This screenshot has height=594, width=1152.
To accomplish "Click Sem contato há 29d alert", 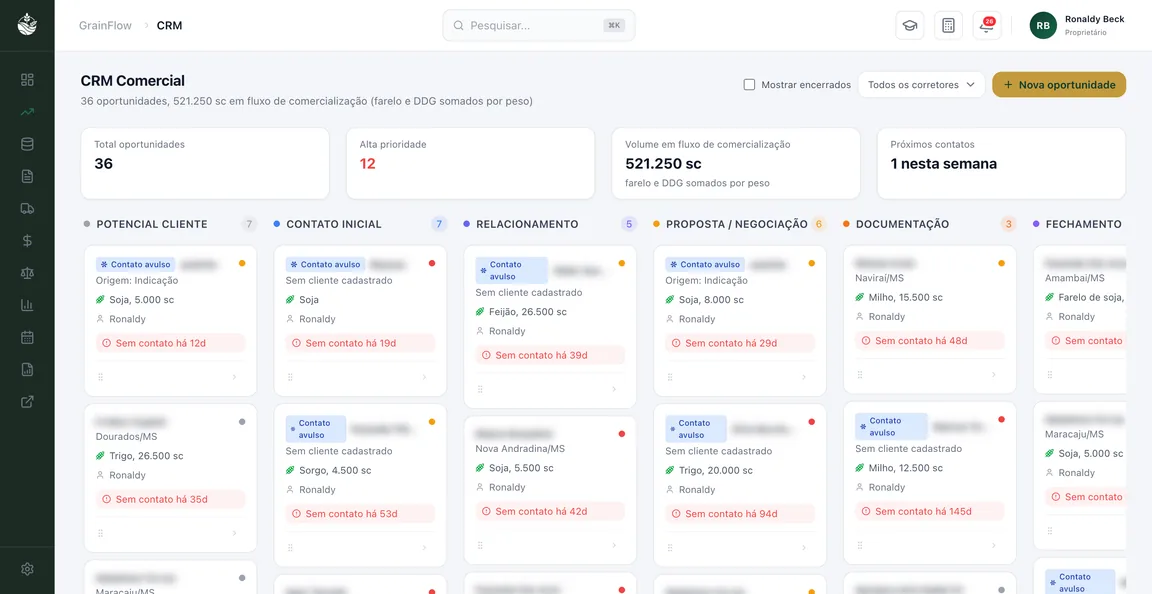I will tap(740, 343).
